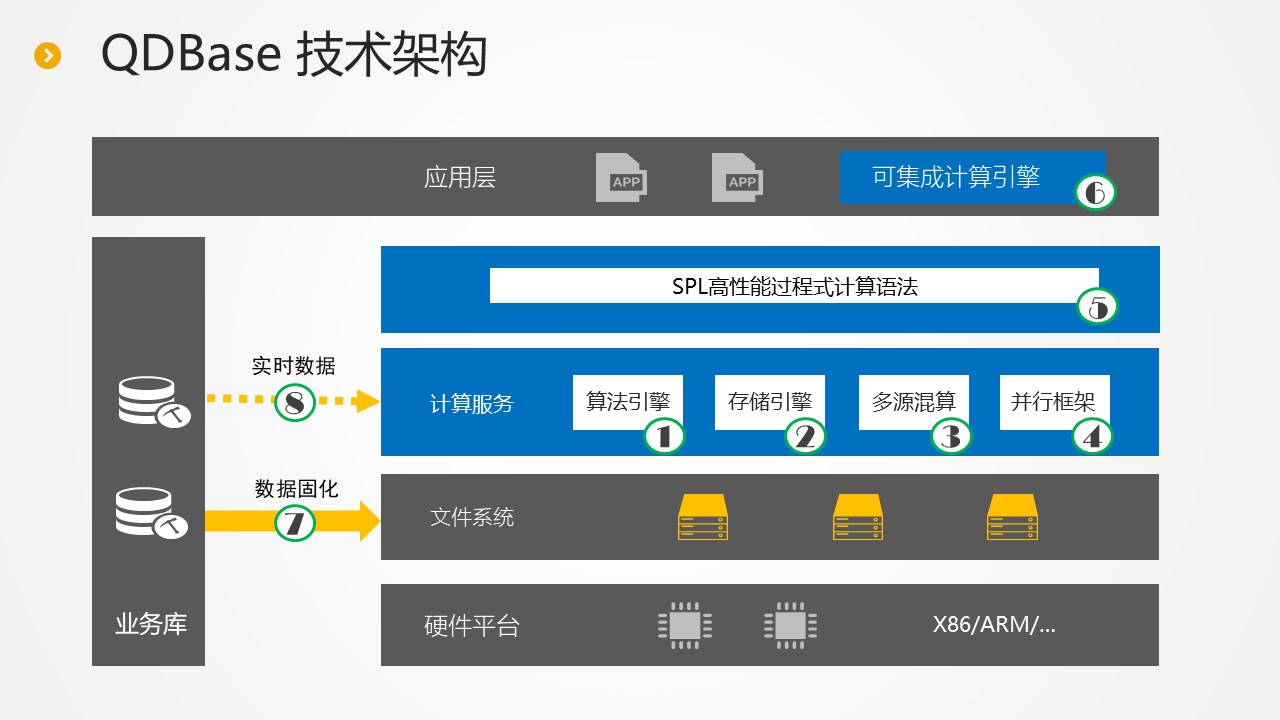Click the upper database icon beside 实时数据
The image size is (1280, 720).
pyautogui.click(x=153, y=402)
